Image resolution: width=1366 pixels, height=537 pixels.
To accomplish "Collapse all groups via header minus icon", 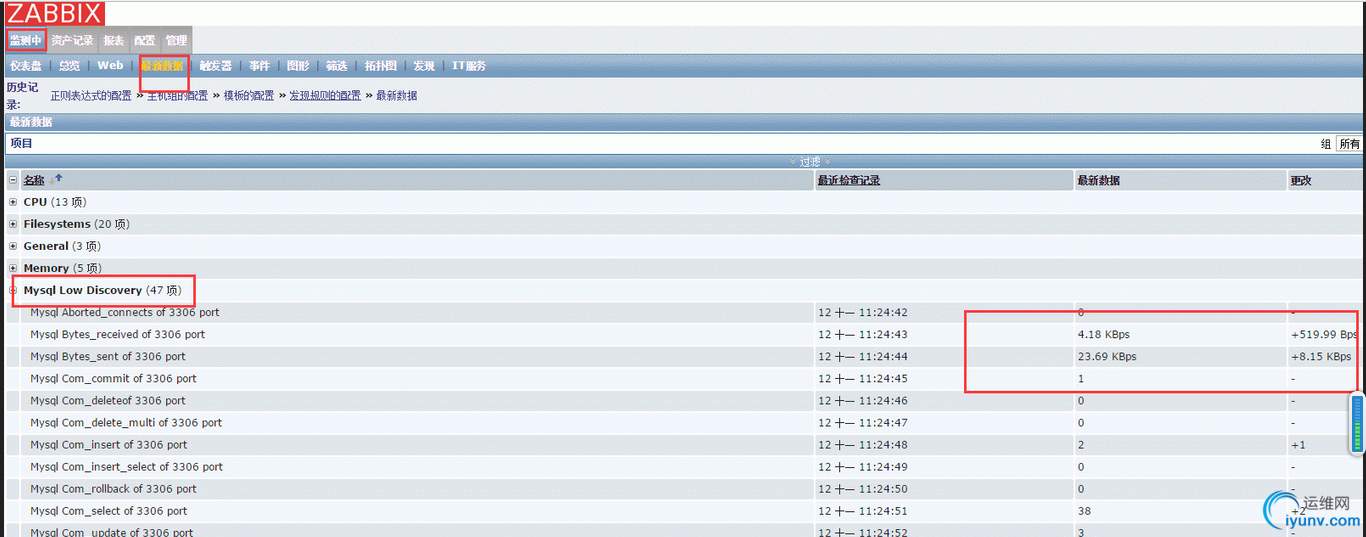I will pos(13,180).
